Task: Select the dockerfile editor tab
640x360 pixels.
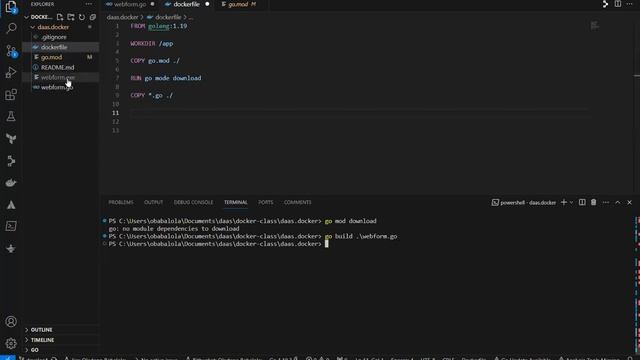Action: coord(187,4)
